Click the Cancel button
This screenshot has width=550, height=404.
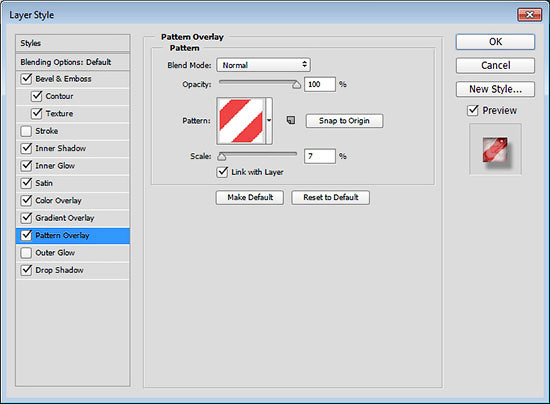pyautogui.click(x=495, y=65)
